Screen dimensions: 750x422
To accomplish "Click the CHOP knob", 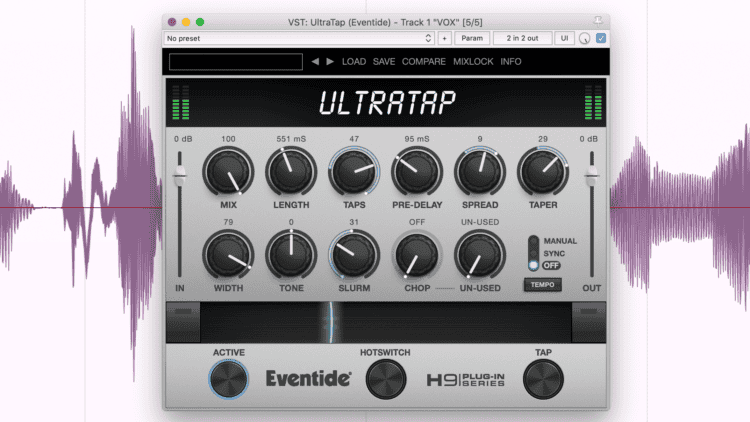I will point(417,255).
